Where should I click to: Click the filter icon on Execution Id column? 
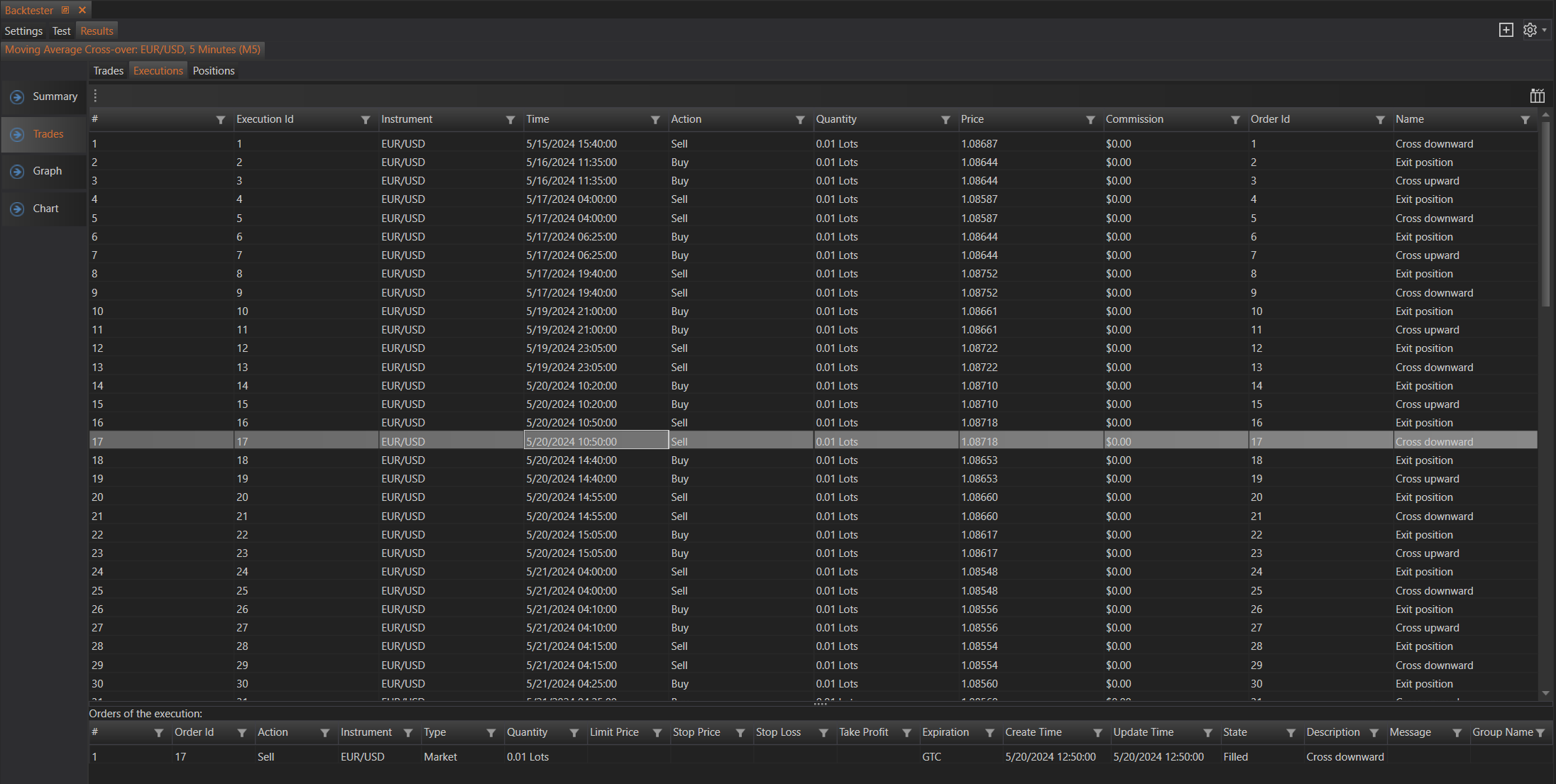(366, 120)
